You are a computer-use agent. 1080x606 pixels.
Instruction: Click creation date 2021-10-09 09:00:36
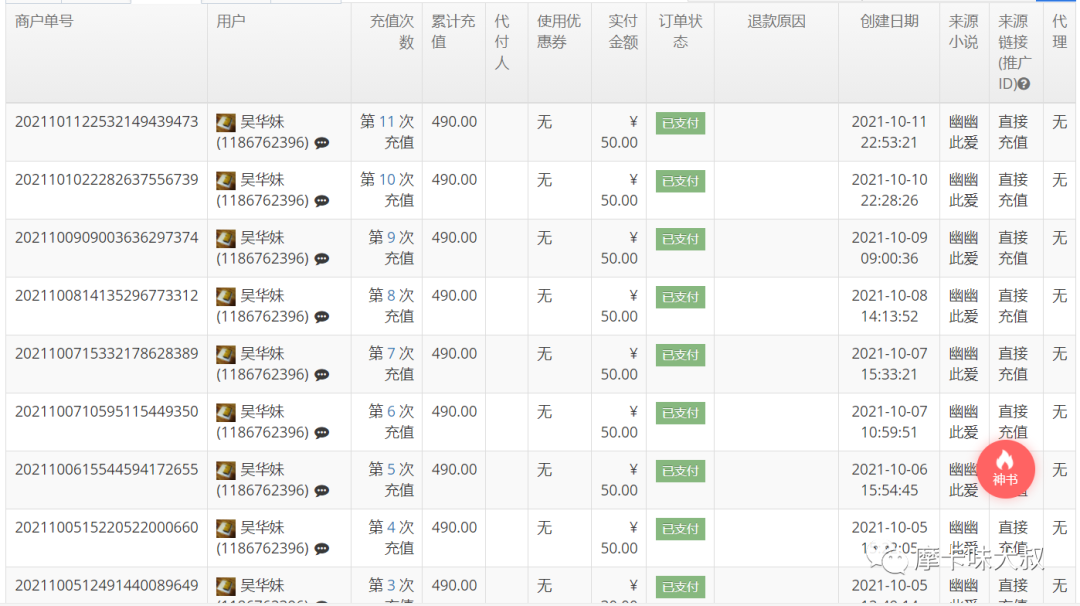pos(889,248)
